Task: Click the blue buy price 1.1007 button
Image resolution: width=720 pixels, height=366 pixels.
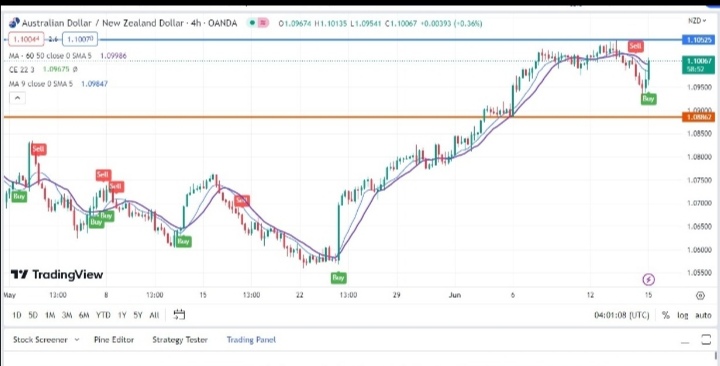Action: (x=80, y=39)
